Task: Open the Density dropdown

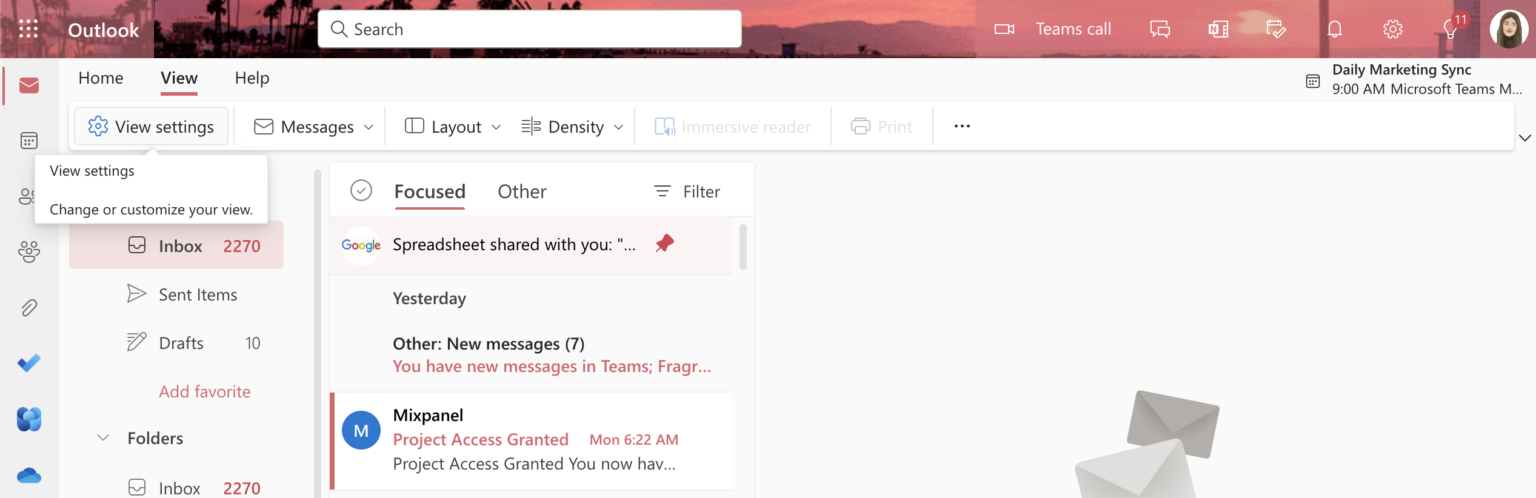Action: (572, 127)
